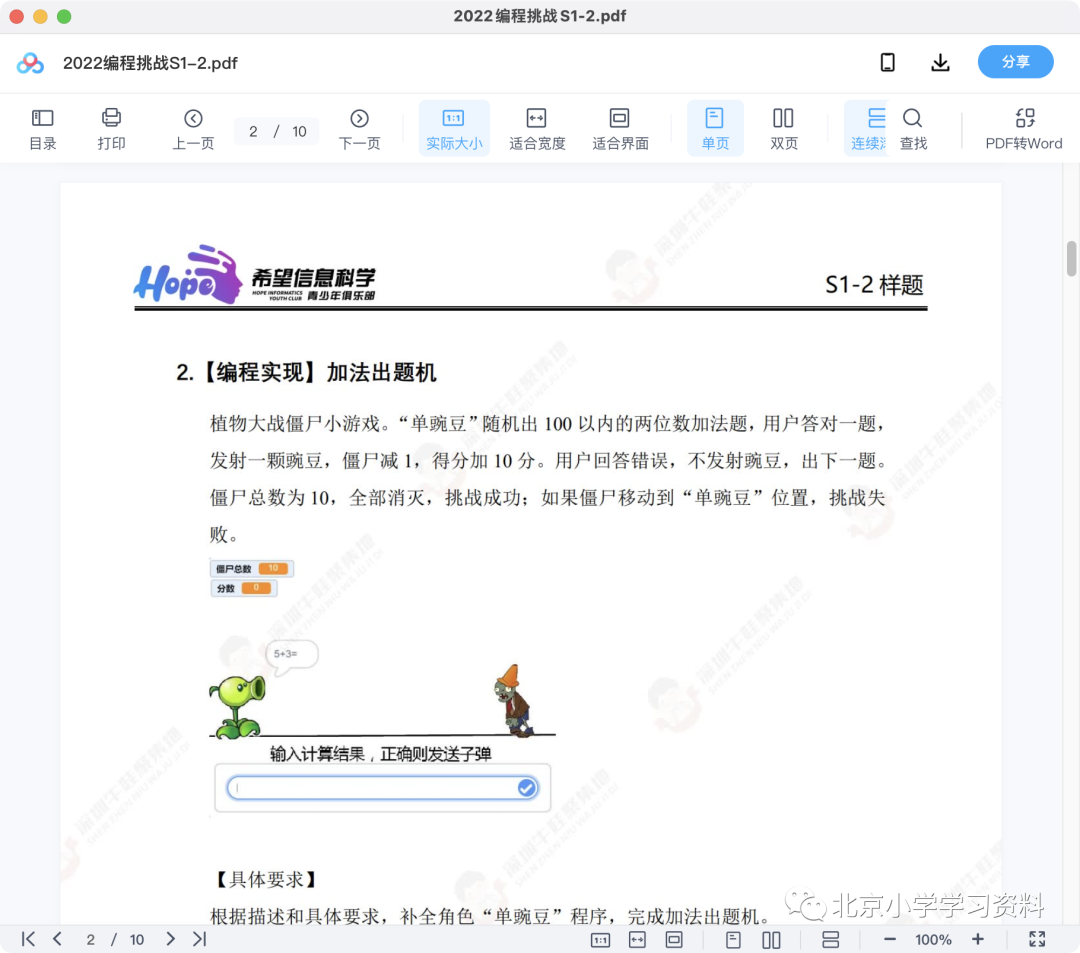Jump to first page in bottom bar
The height and width of the screenshot is (953, 1080).
coord(28,939)
